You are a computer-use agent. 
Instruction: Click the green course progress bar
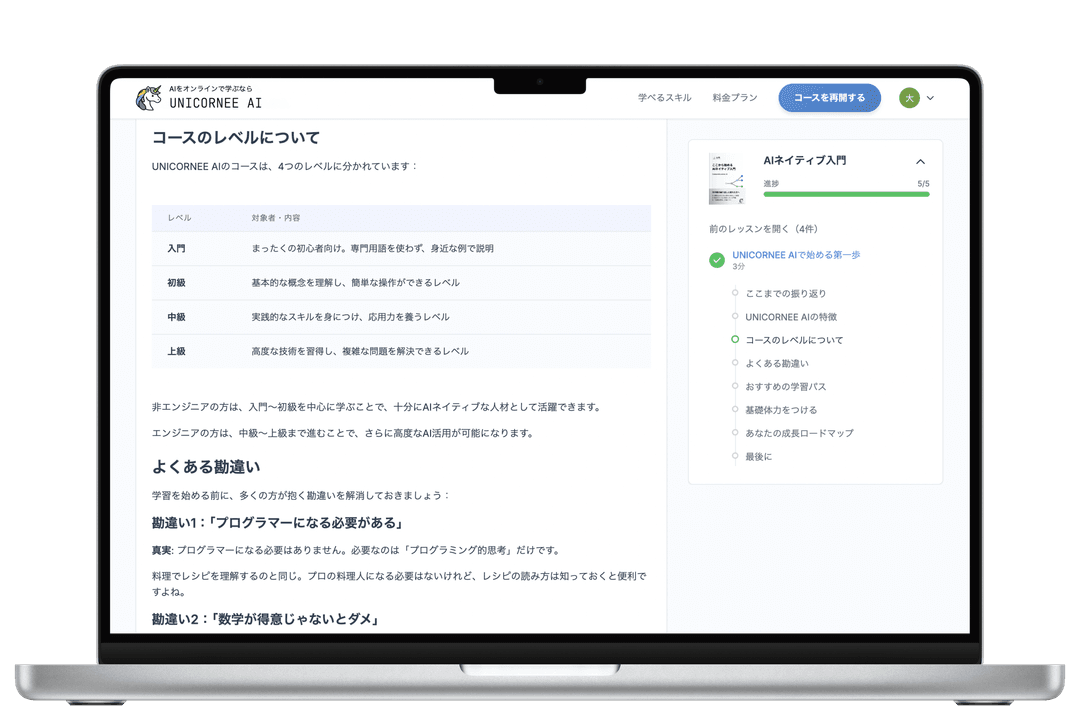click(846, 194)
